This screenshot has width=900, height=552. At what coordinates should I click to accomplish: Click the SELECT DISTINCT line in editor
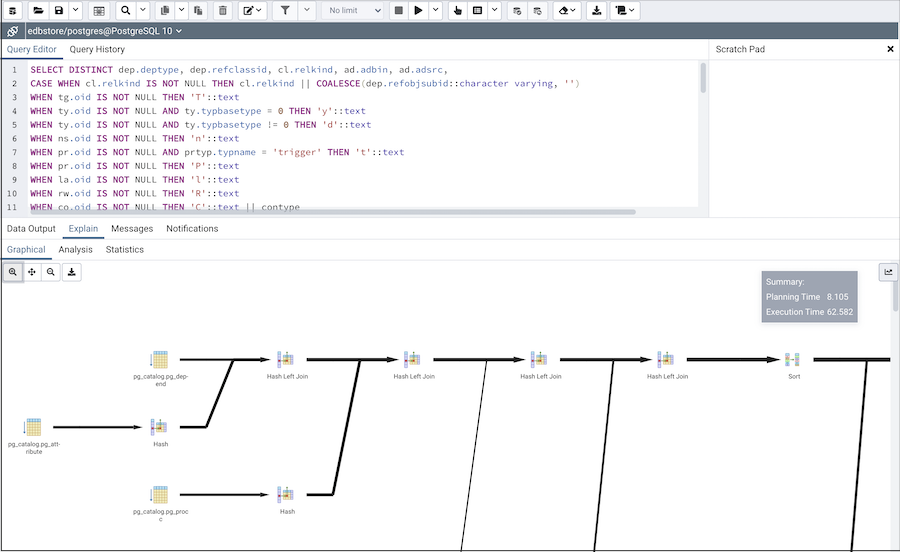(x=239, y=70)
